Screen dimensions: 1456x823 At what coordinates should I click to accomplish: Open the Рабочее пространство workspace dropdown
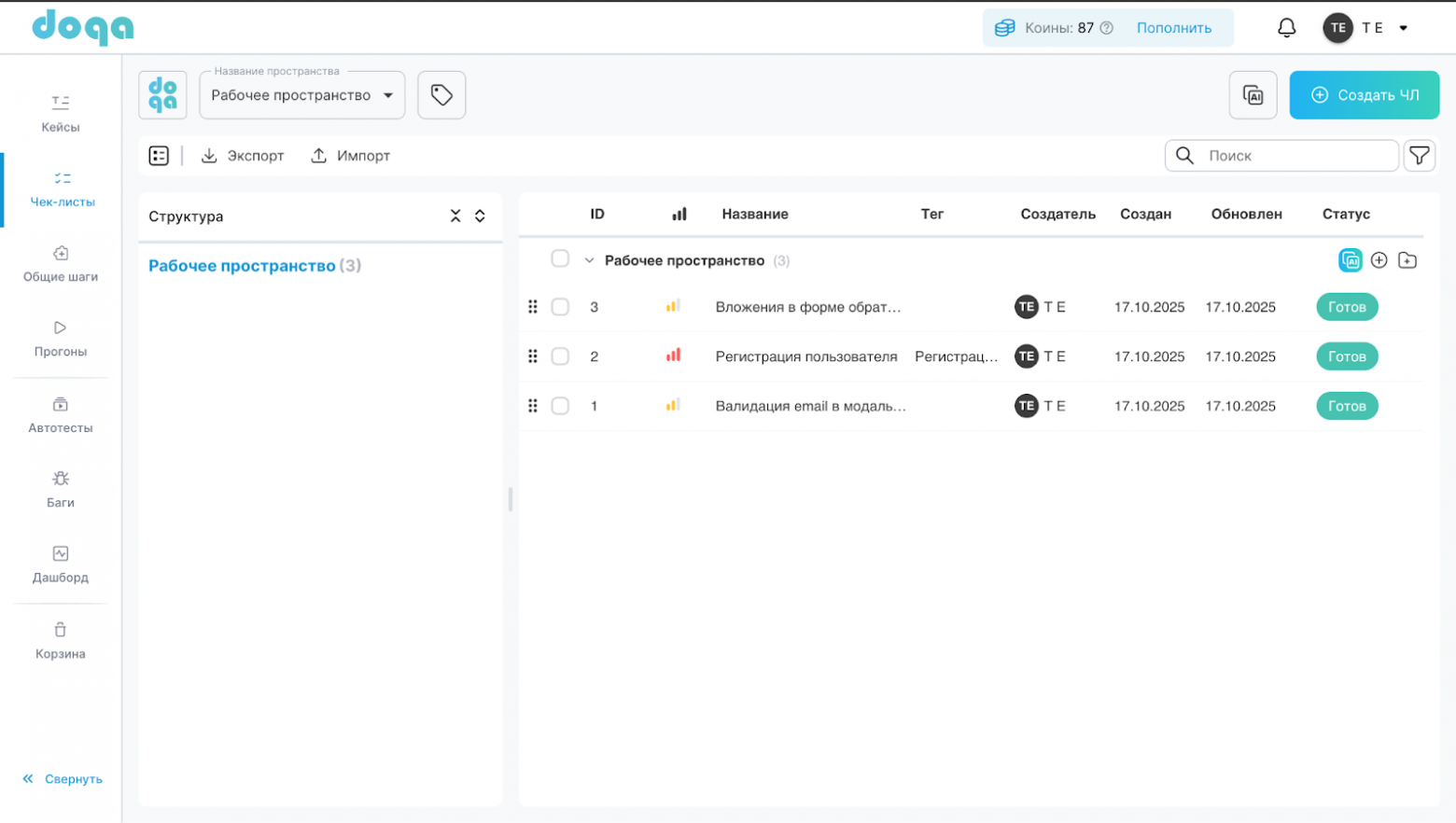pyautogui.click(x=301, y=95)
